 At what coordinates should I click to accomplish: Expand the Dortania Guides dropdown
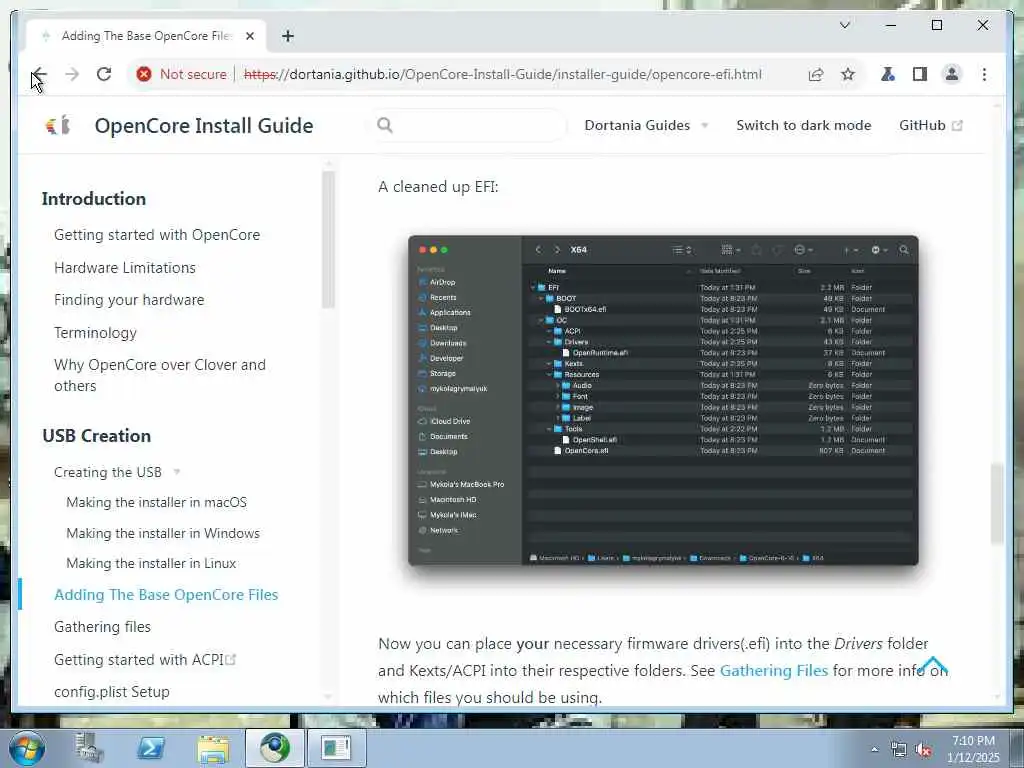coord(646,125)
